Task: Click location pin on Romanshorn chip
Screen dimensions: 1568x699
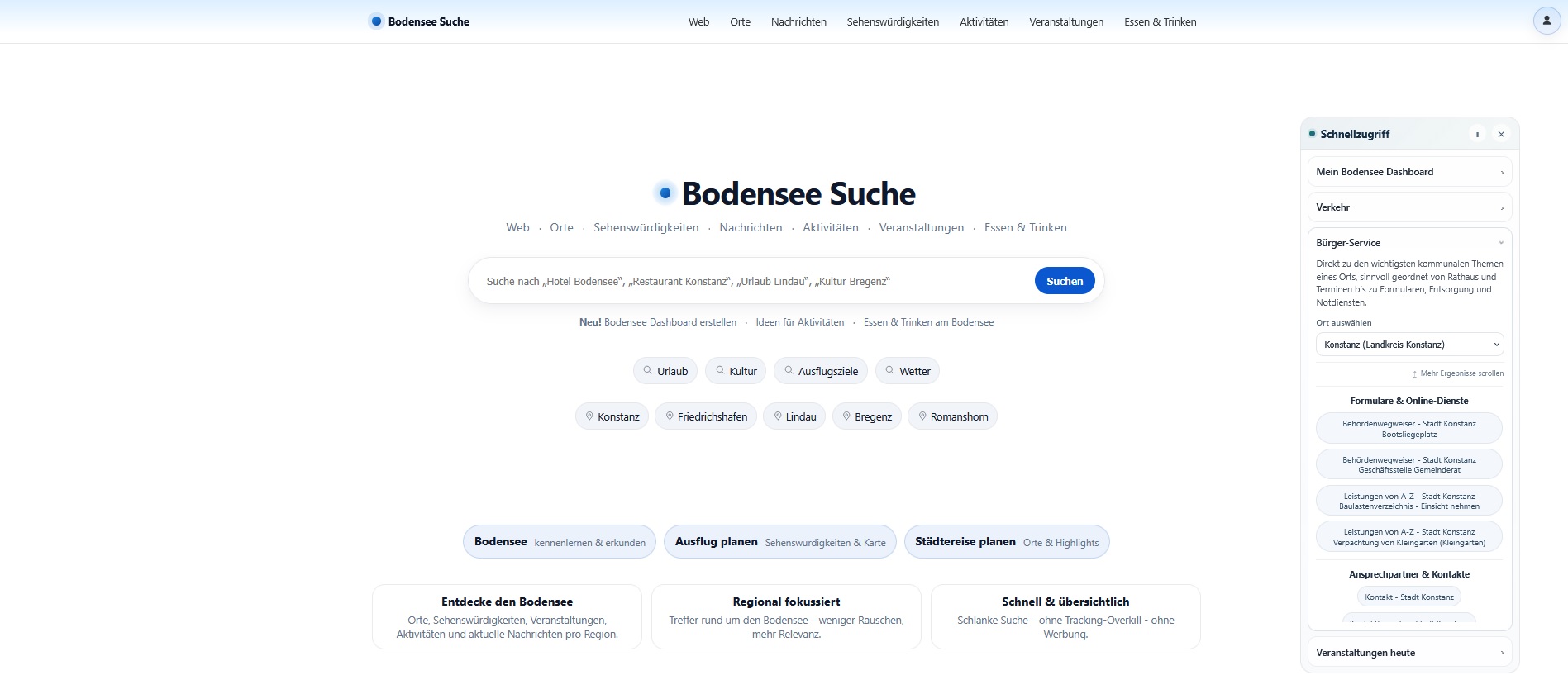Action: pos(922,416)
